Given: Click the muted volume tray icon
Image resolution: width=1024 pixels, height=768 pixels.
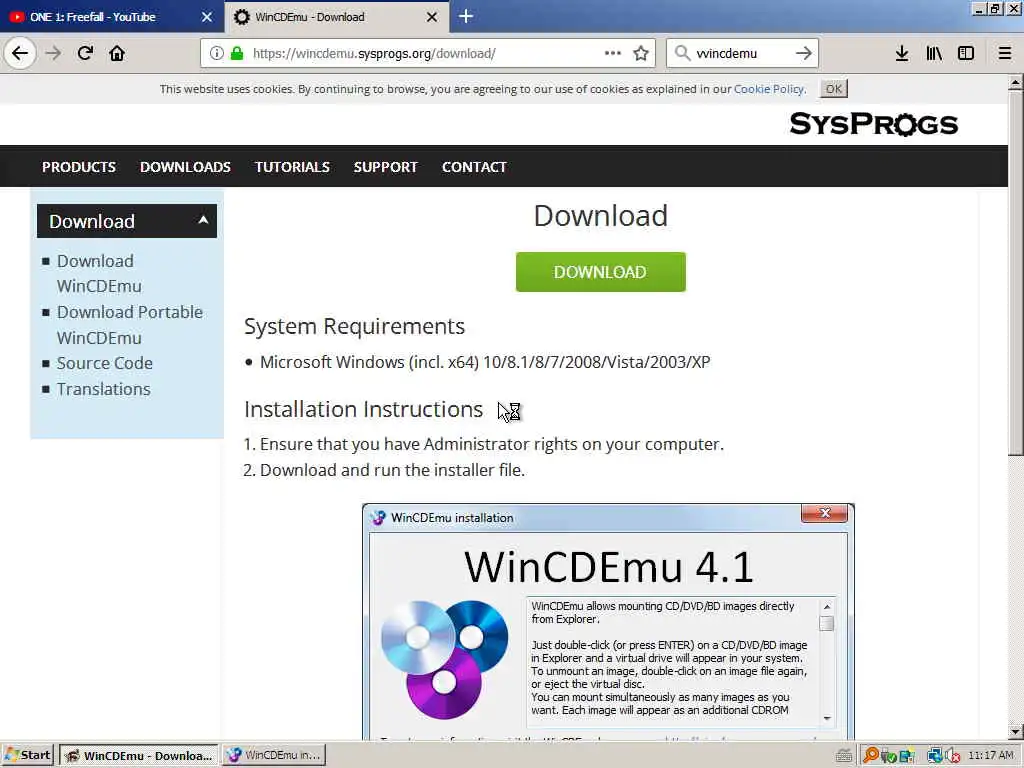Looking at the screenshot, I should point(953,756).
